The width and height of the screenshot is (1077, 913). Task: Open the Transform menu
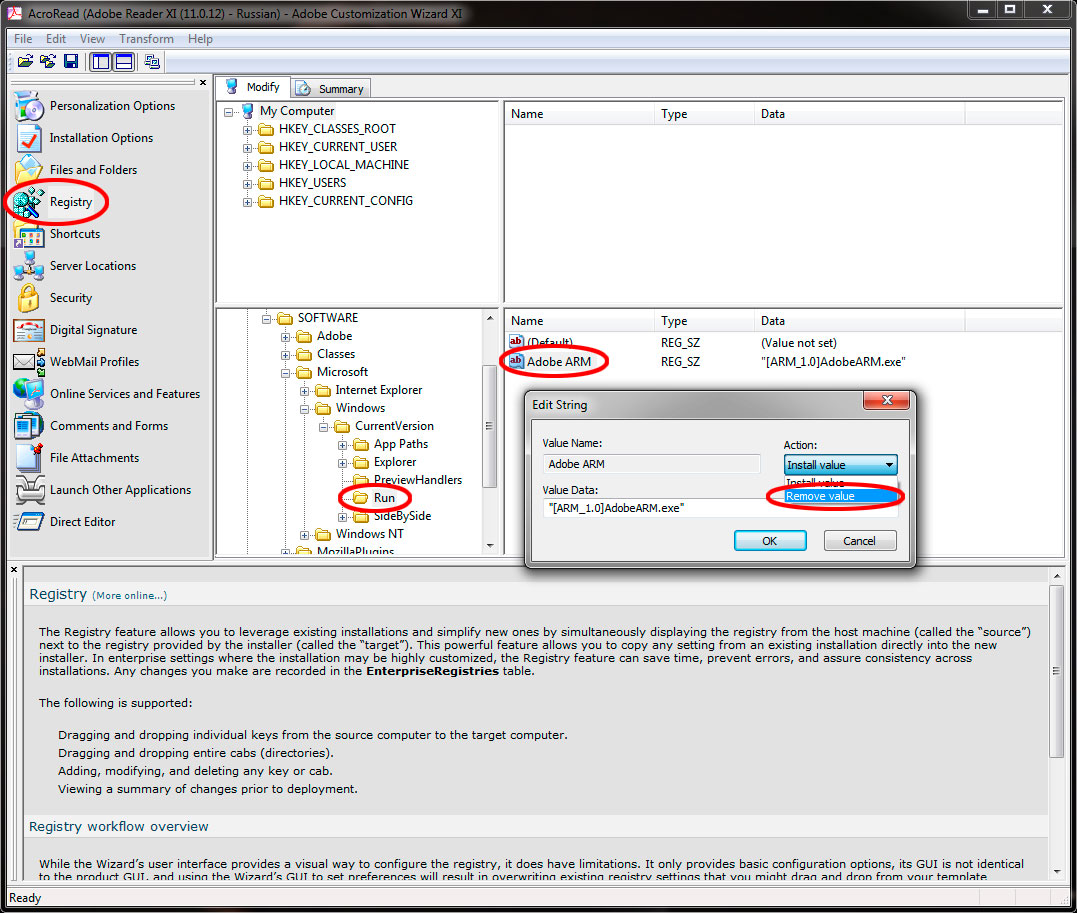tap(146, 39)
